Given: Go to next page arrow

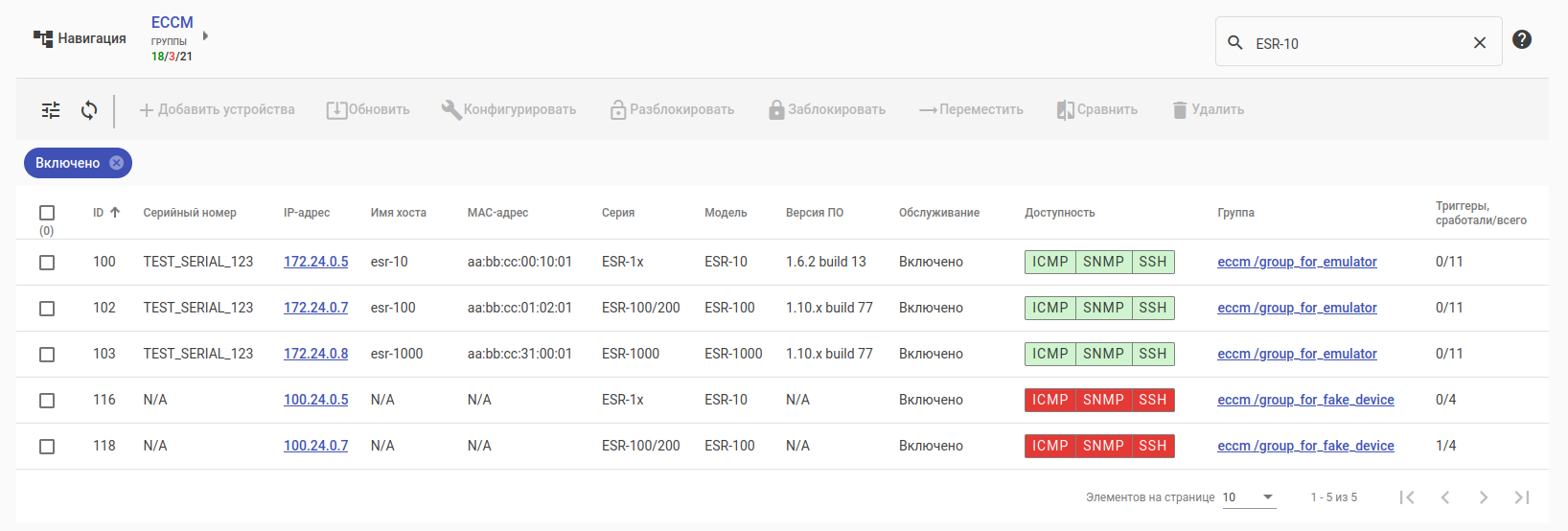Looking at the screenshot, I should tap(1483, 497).
